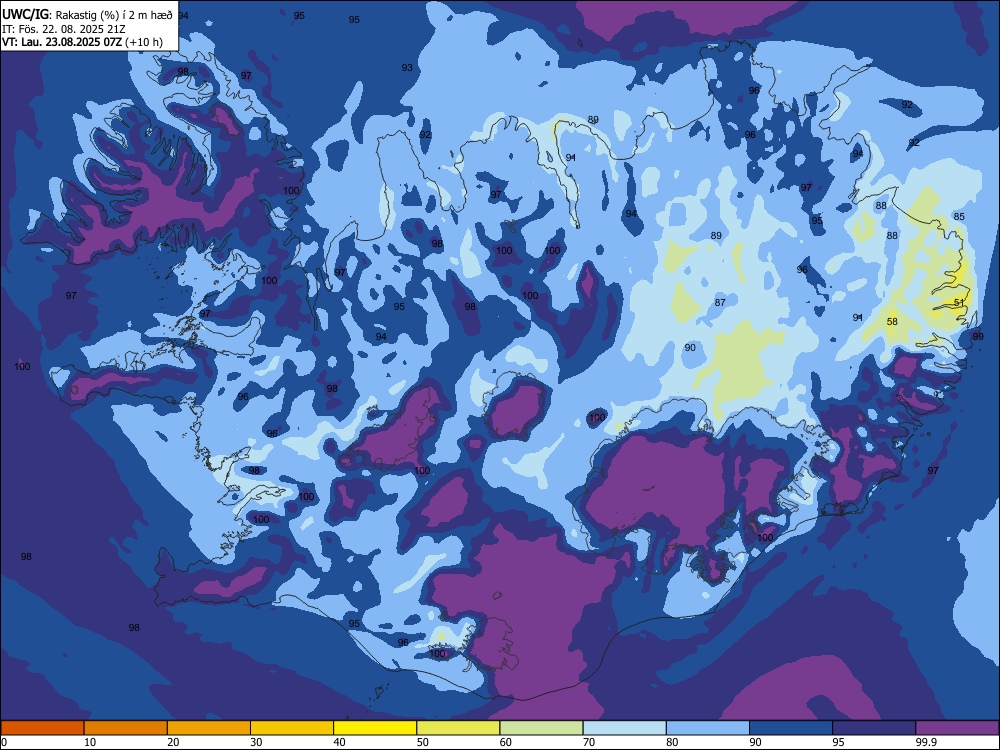Pick the dark navy 95–99.9 legend swatch

pyautogui.click(x=874, y=728)
